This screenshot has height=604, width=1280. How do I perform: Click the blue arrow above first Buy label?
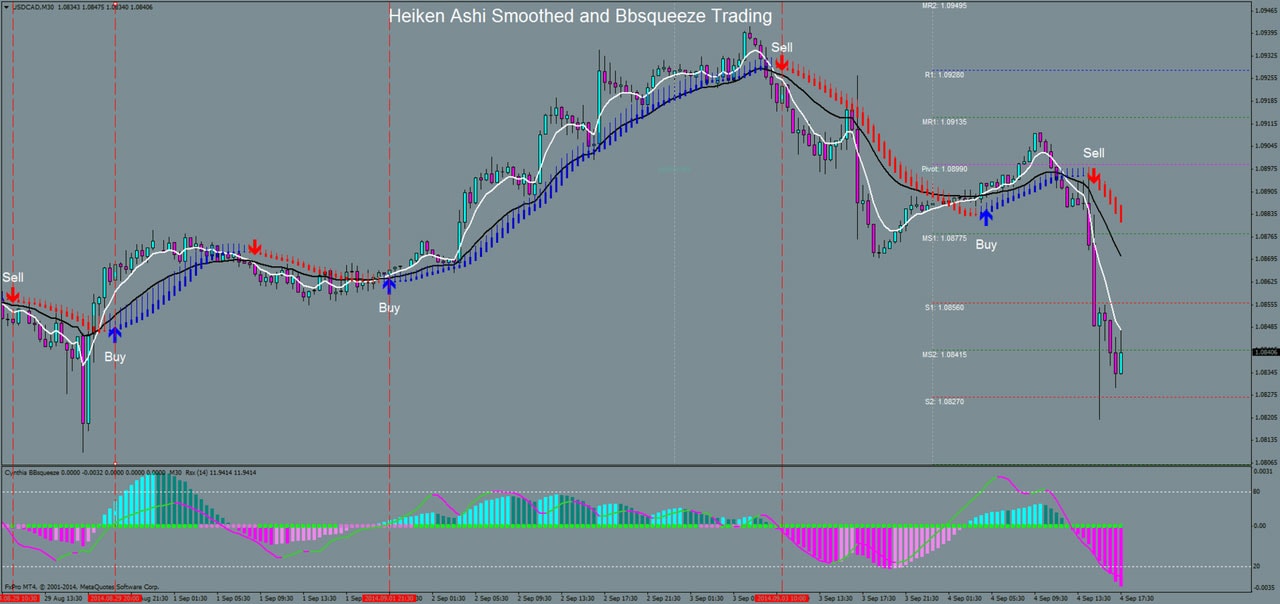point(114,334)
